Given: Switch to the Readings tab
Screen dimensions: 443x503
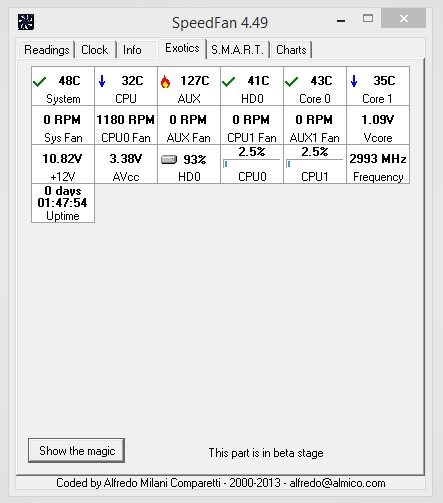Looking at the screenshot, I should (46, 50).
